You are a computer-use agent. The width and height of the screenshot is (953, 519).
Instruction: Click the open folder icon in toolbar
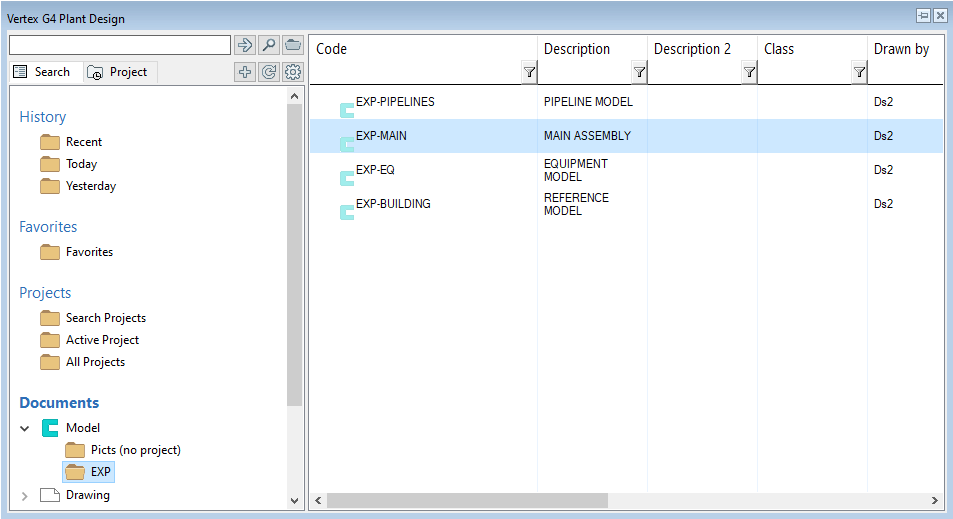click(x=293, y=45)
